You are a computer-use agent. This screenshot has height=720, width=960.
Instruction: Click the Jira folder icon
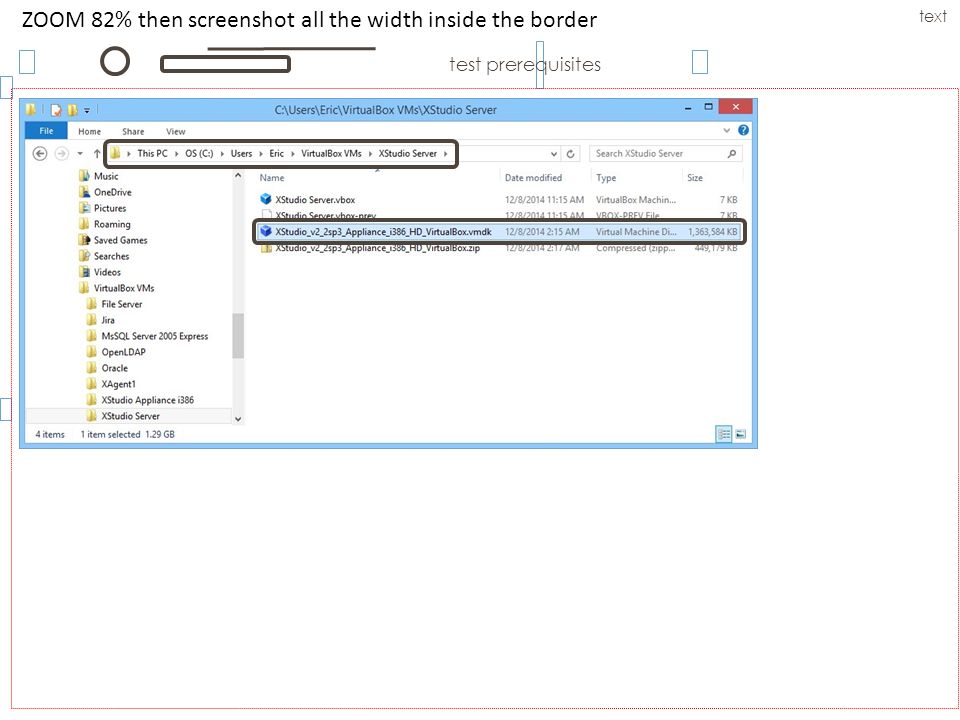pos(92,320)
